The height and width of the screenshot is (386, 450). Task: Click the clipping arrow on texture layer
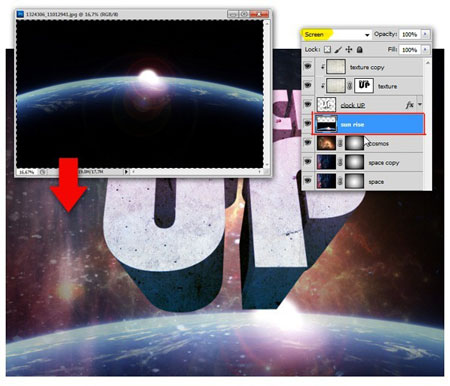[x=322, y=86]
